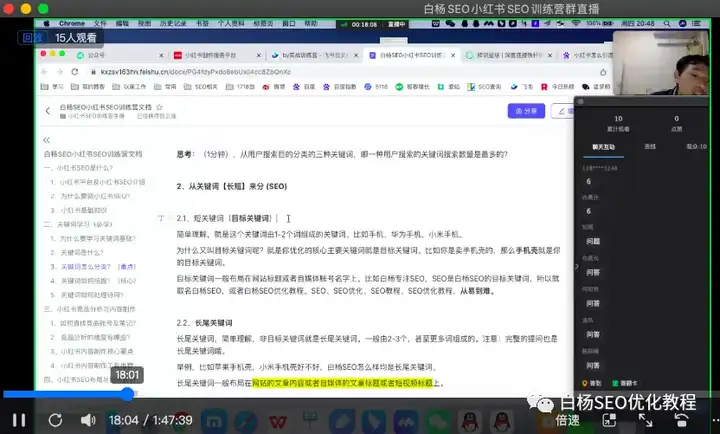Open the 今日热榜 bookmark

tap(557, 86)
